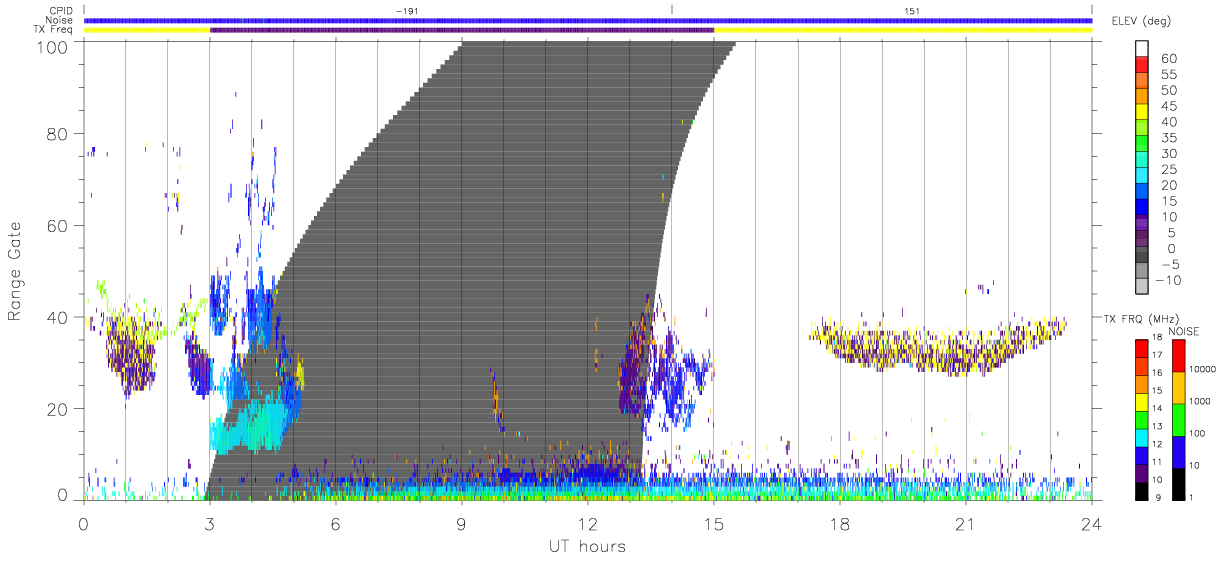Click the 20 tick on Range Gate axis
The height and width of the screenshot is (567, 1228).
(56, 409)
